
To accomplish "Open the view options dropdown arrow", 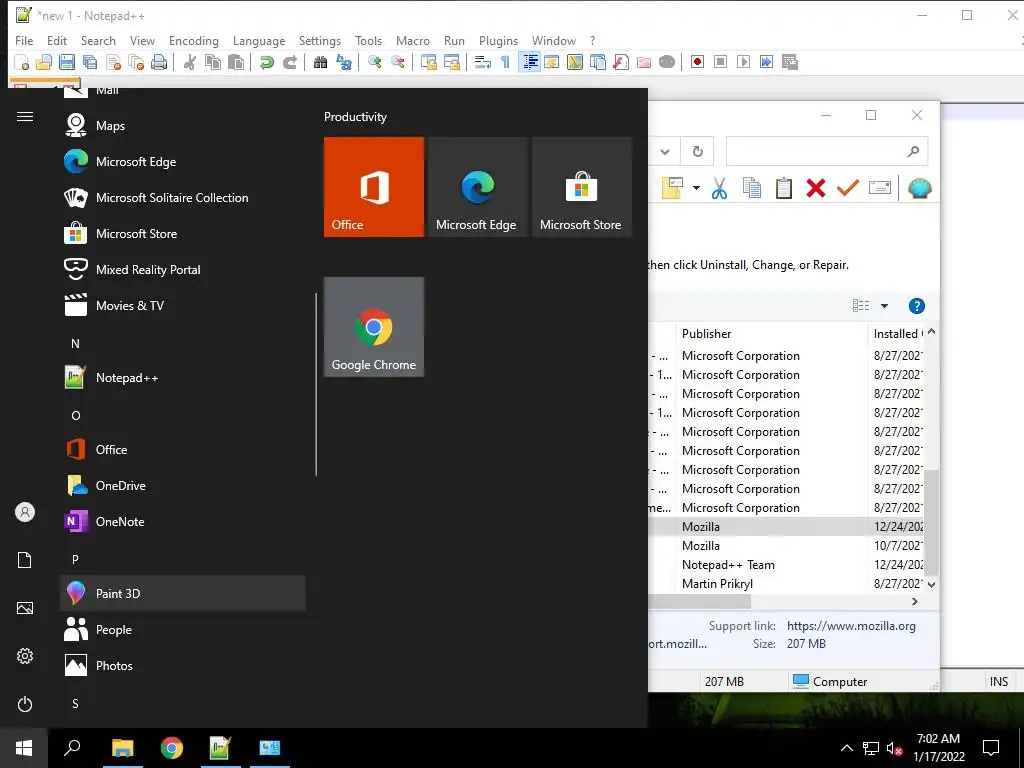I will 884,306.
